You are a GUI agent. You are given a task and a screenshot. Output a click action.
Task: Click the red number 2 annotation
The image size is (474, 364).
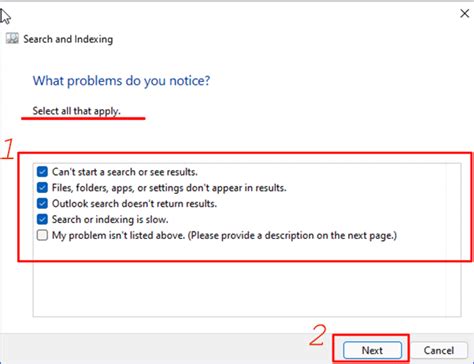coord(318,335)
